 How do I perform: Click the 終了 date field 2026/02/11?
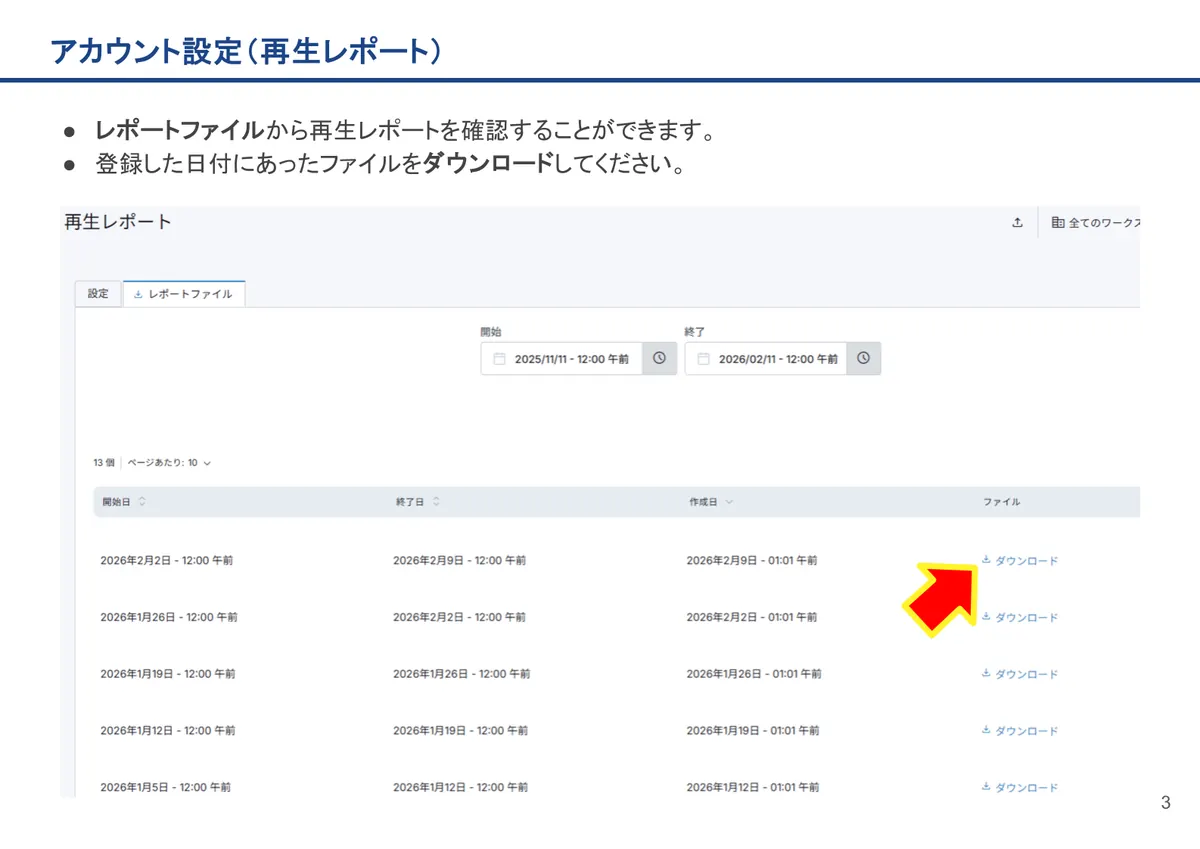tap(765, 359)
